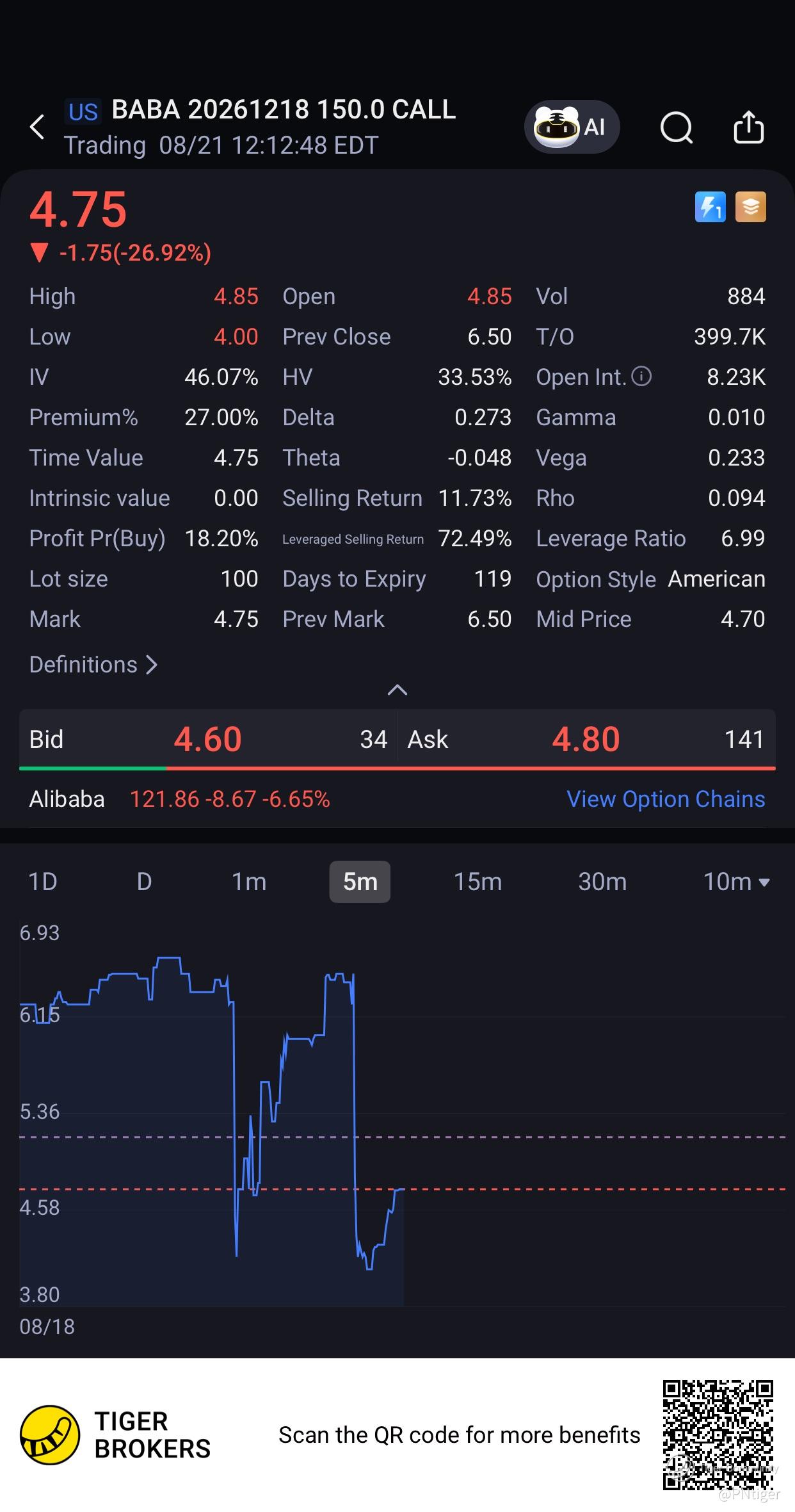The width and height of the screenshot is (795, 1512).
Task: Expand the Definitions section
Action: click(x=93, y=665)
